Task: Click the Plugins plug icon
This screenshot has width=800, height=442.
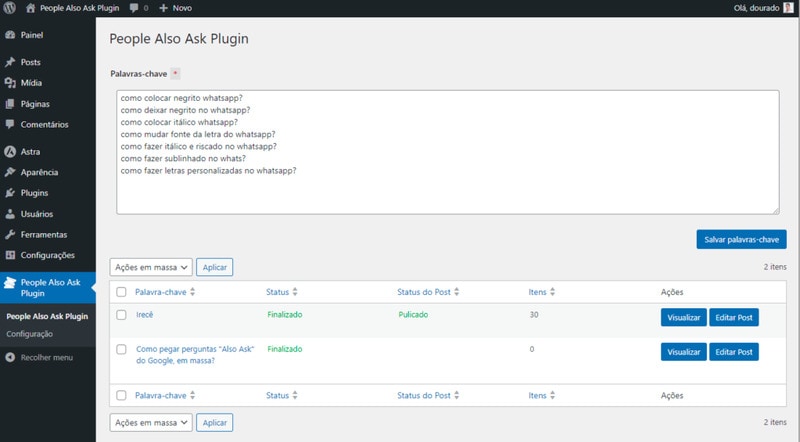Action: click(x=10, y=193)
